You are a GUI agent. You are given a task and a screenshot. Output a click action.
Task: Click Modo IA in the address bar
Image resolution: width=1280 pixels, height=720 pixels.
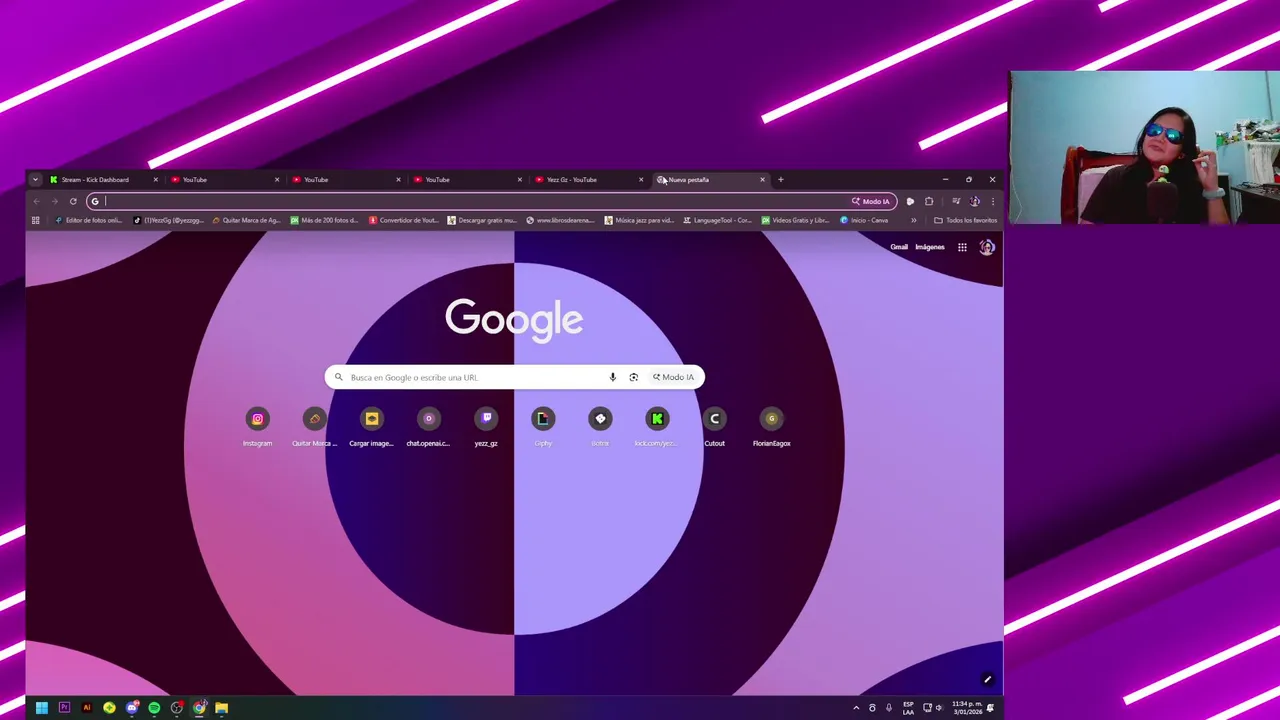870,201
